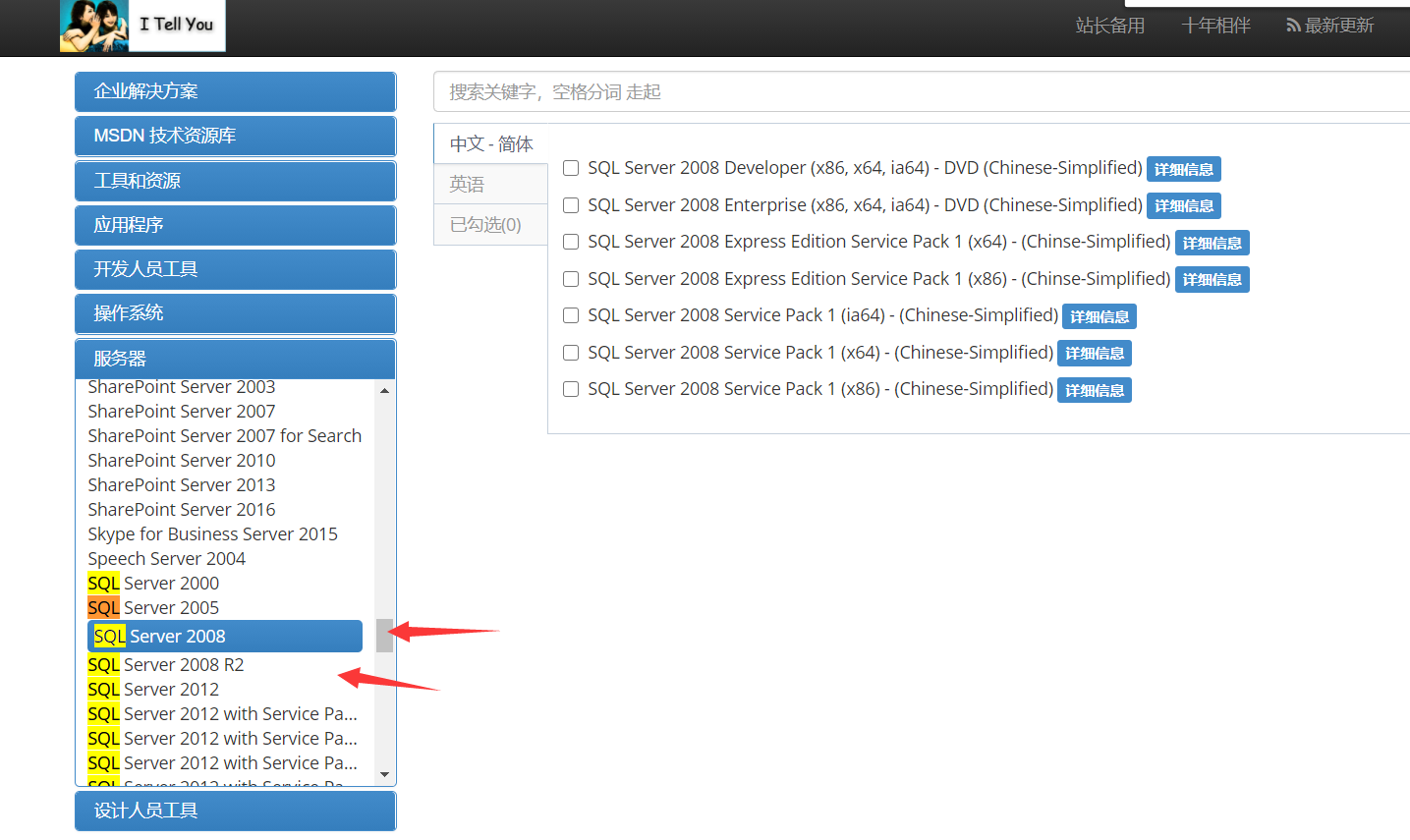Collapse the 服务器 category panel
The image size is (1410, 840).
[235, 359]
